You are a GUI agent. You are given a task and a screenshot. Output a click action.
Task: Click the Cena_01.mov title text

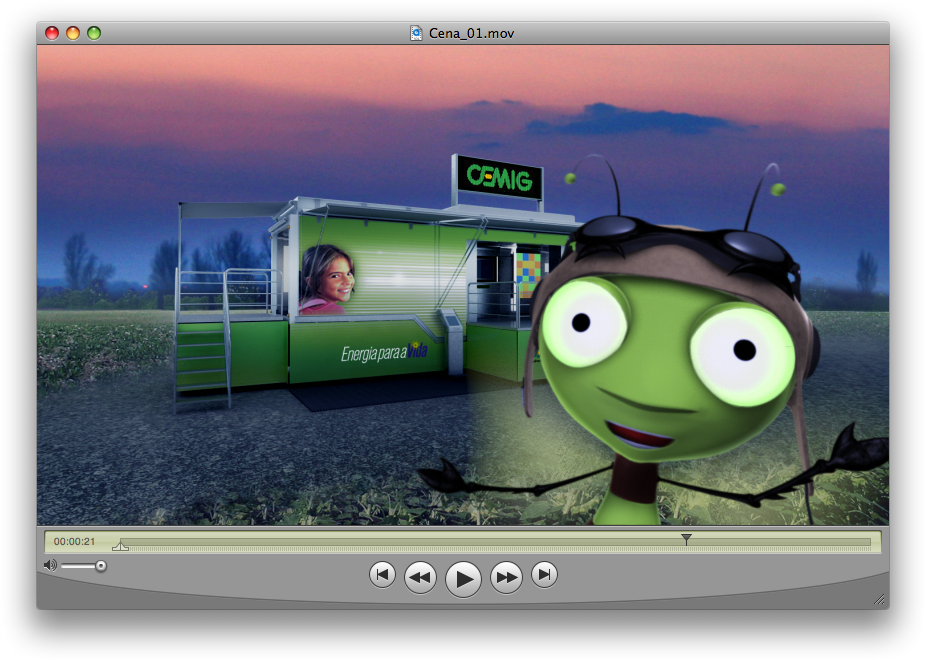point(471,33)
